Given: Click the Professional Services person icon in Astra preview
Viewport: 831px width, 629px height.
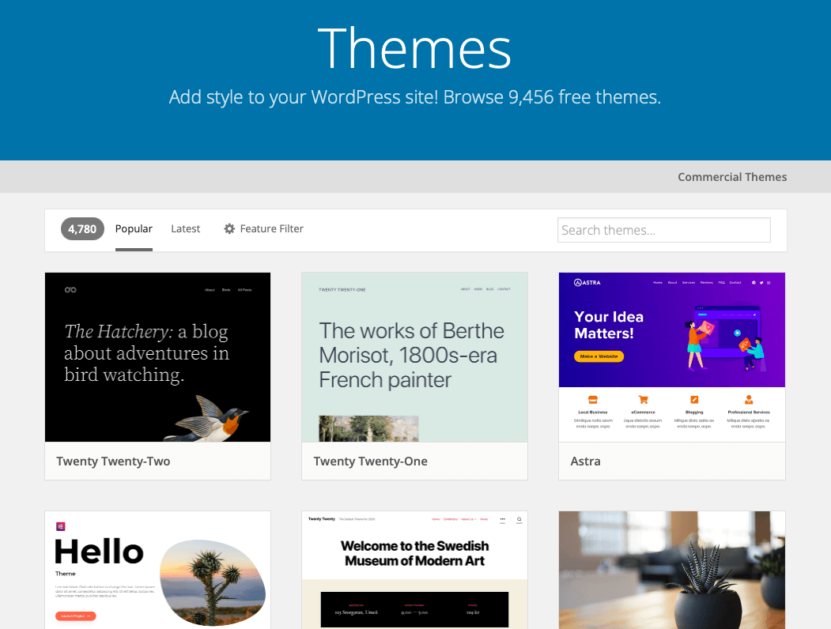Looking at the screenshot, I should [x=748, y=400].
